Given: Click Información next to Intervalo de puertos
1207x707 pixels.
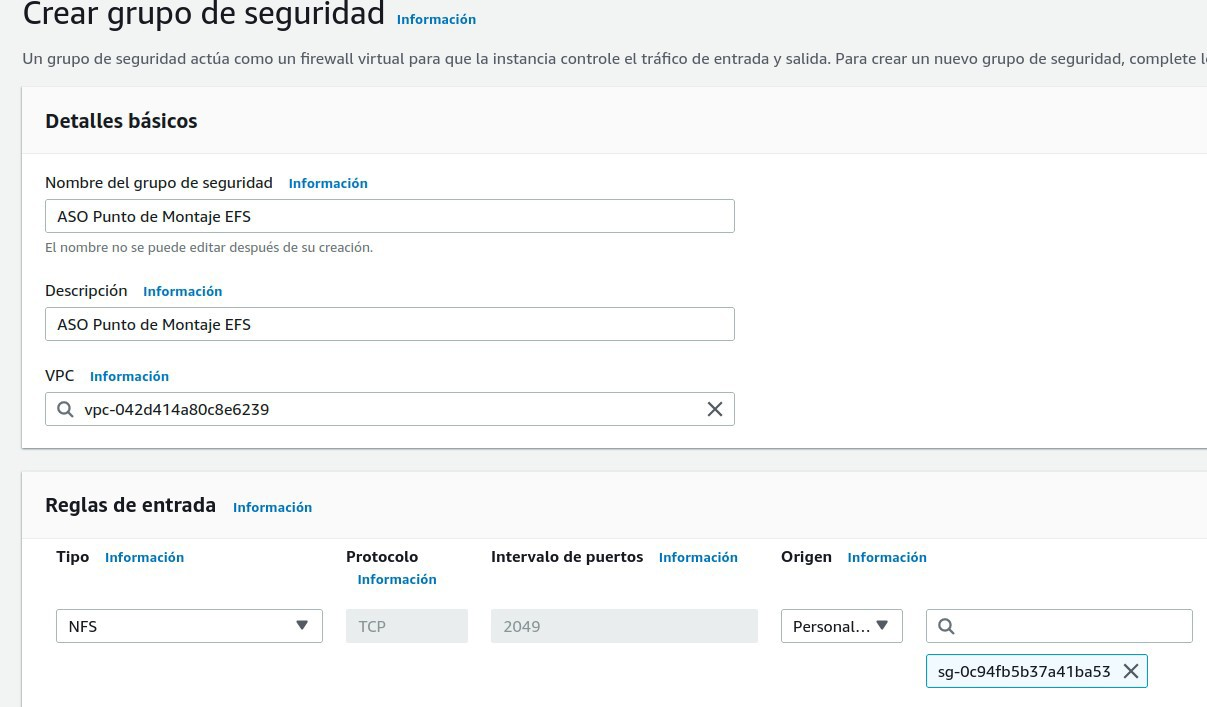Looking at the screenshot, I should [698, 557].
